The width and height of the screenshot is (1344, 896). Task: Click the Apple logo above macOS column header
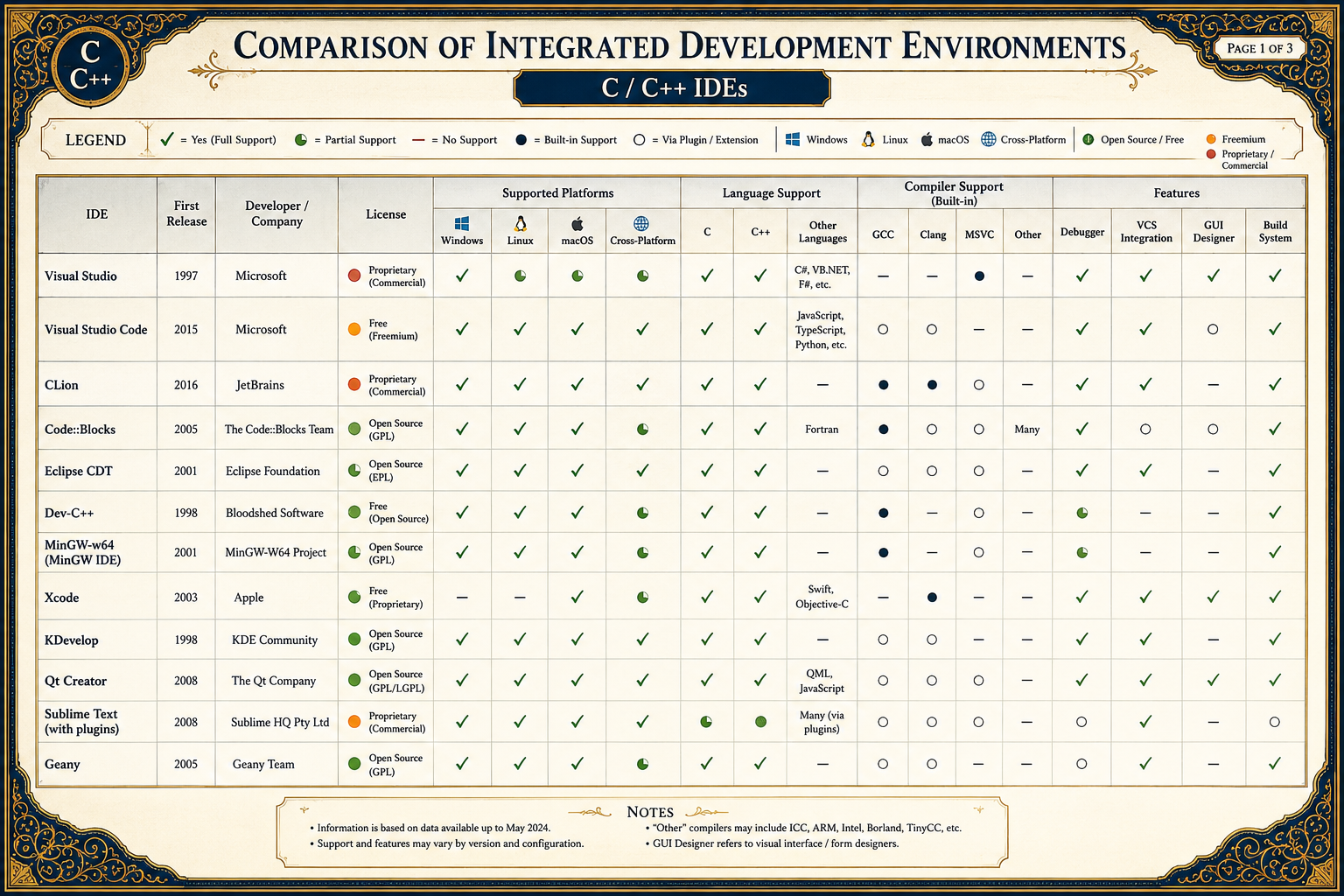pos(577,223)
